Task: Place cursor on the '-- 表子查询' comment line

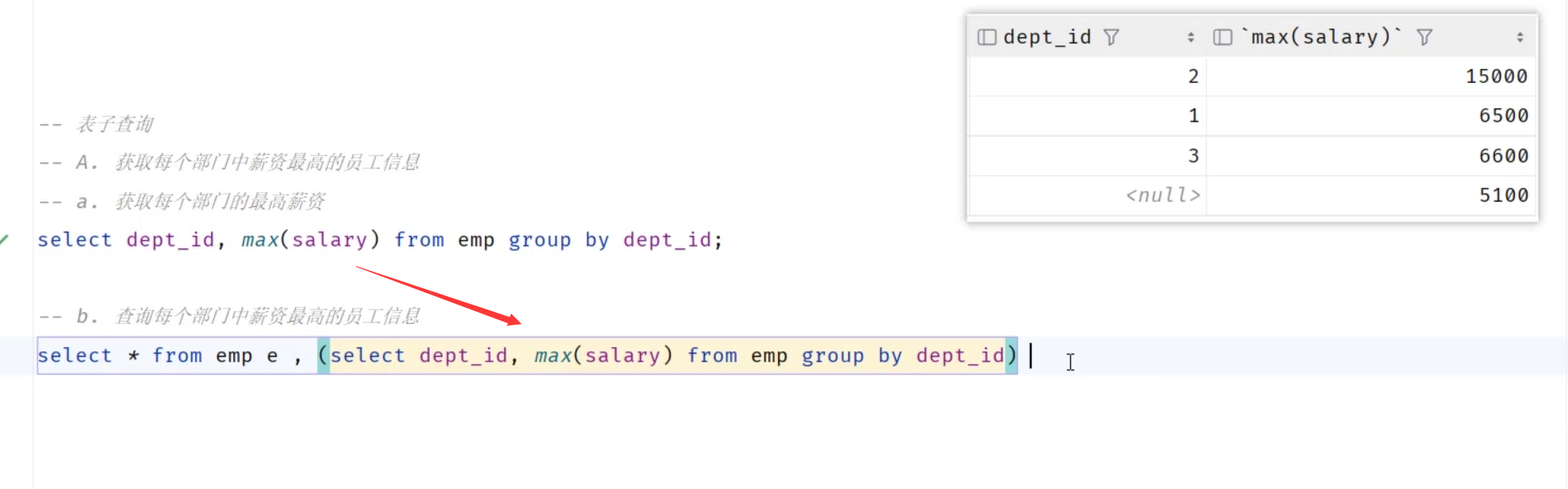Action: 114,124
